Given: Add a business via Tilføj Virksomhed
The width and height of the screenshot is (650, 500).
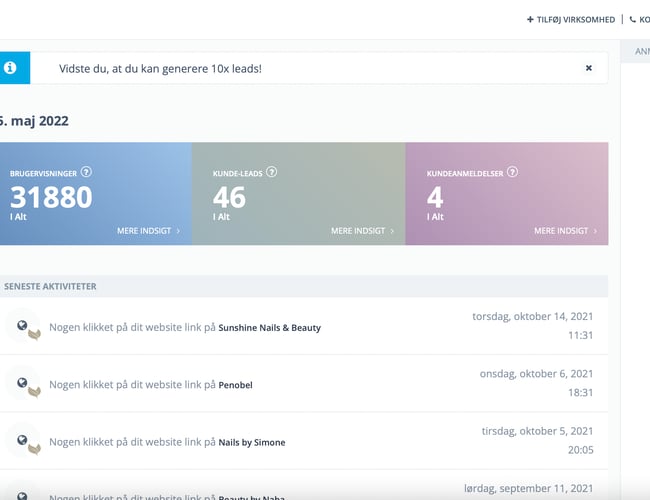Looking at the screenshot, I should click(x=571, y=19).
